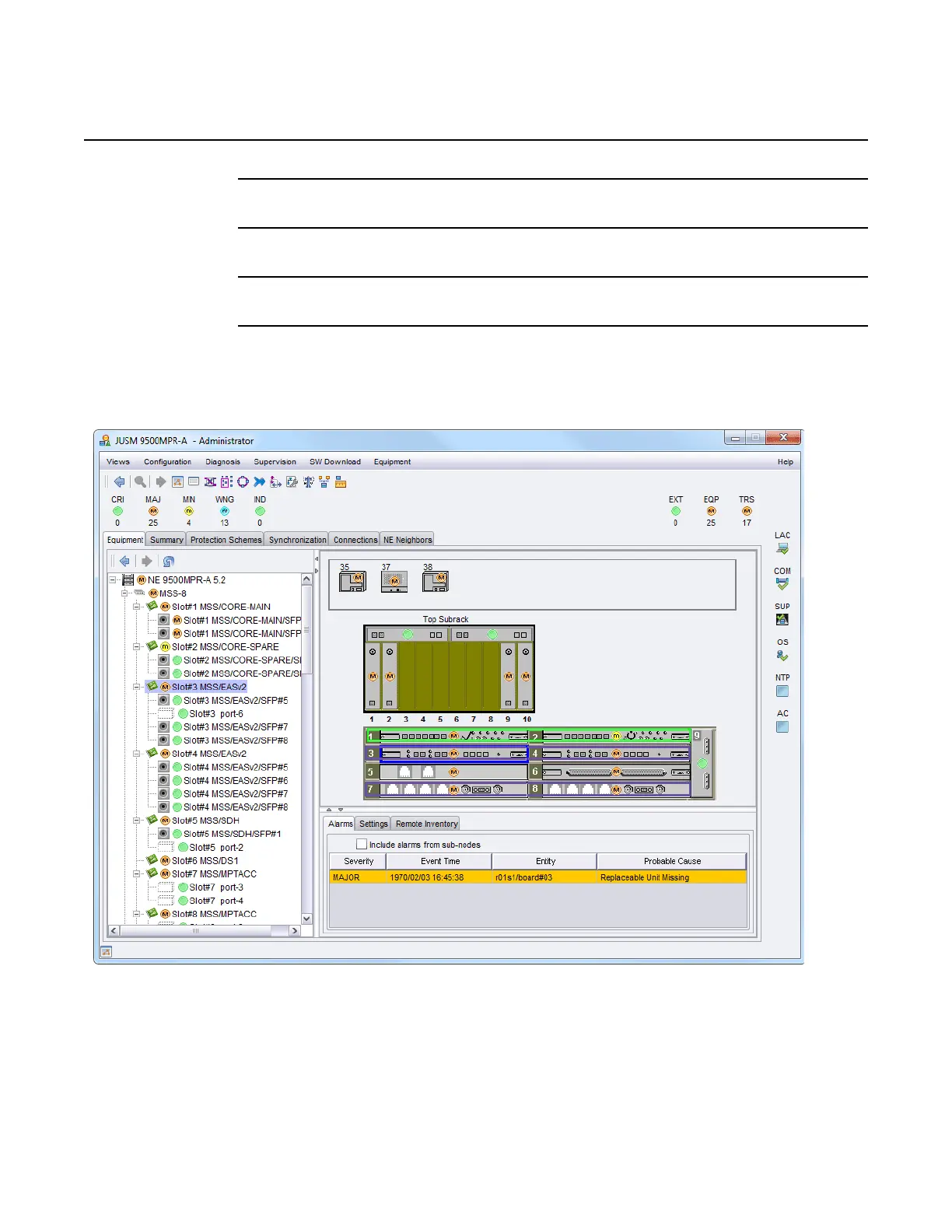Viewport: 952px width, 1232px height.
Task: Click the COM status icon
Action: coord(782,583)
